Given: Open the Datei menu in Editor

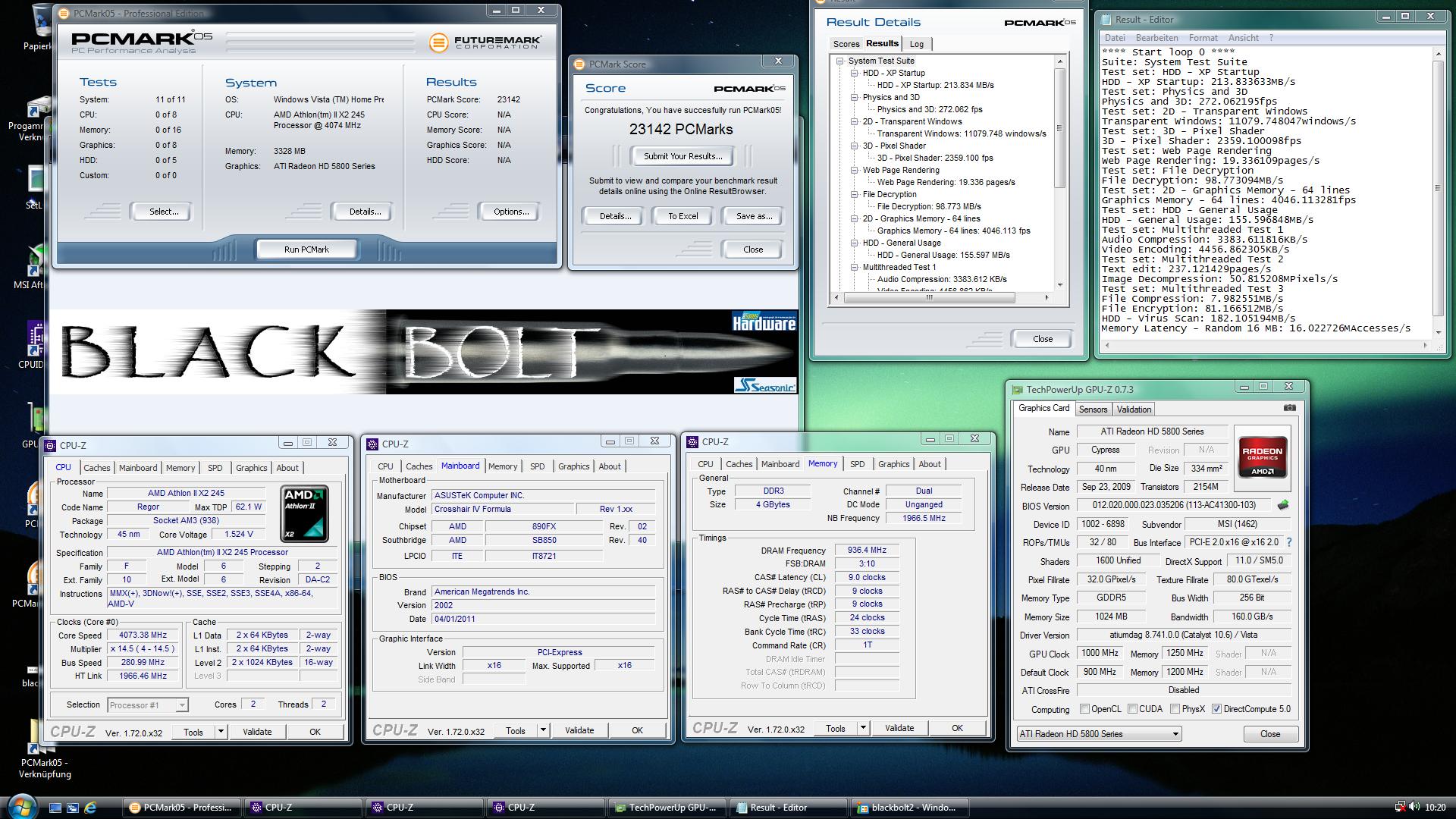Looking at the screenshot, I should [1115, 38].
